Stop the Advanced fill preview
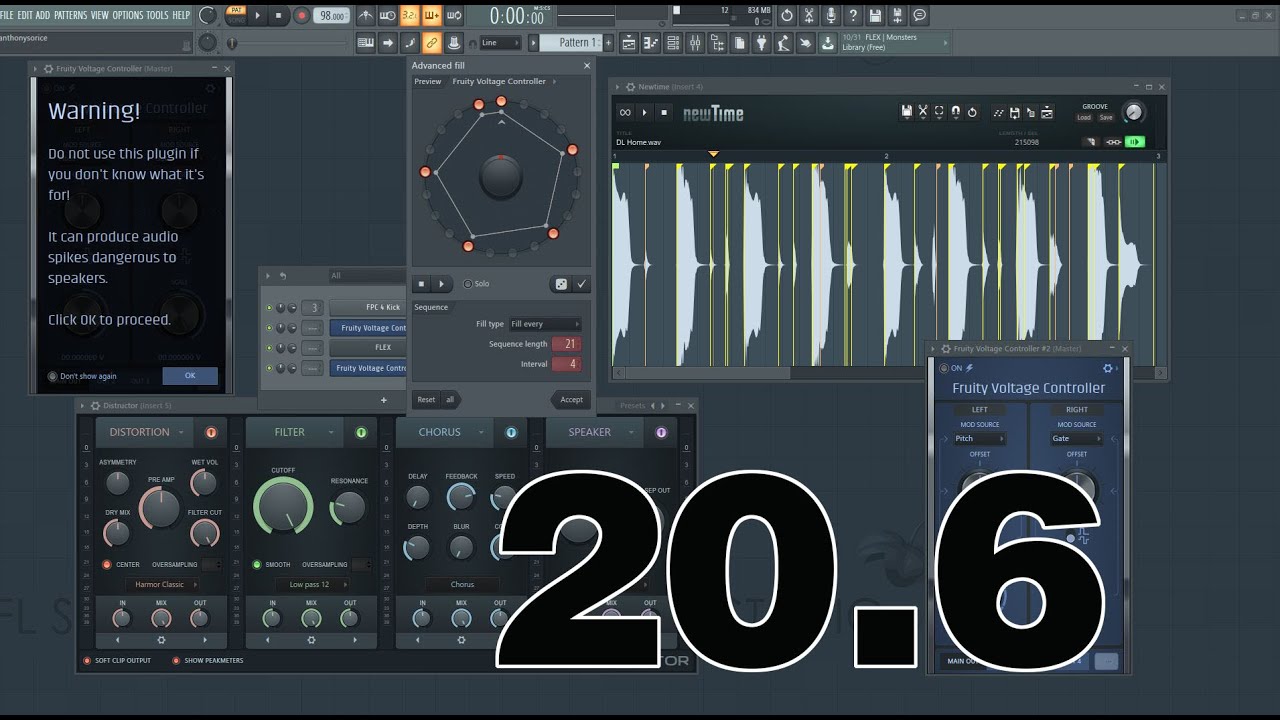 pyautogui.click(x=421, y=284)
